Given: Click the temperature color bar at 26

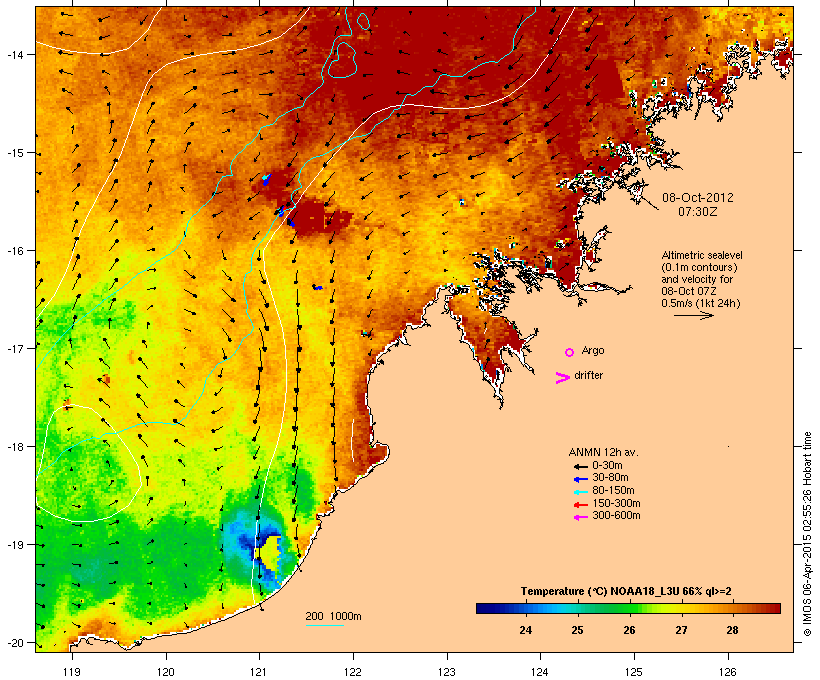Looking at the screenshot, I should [x=629, y=608].
